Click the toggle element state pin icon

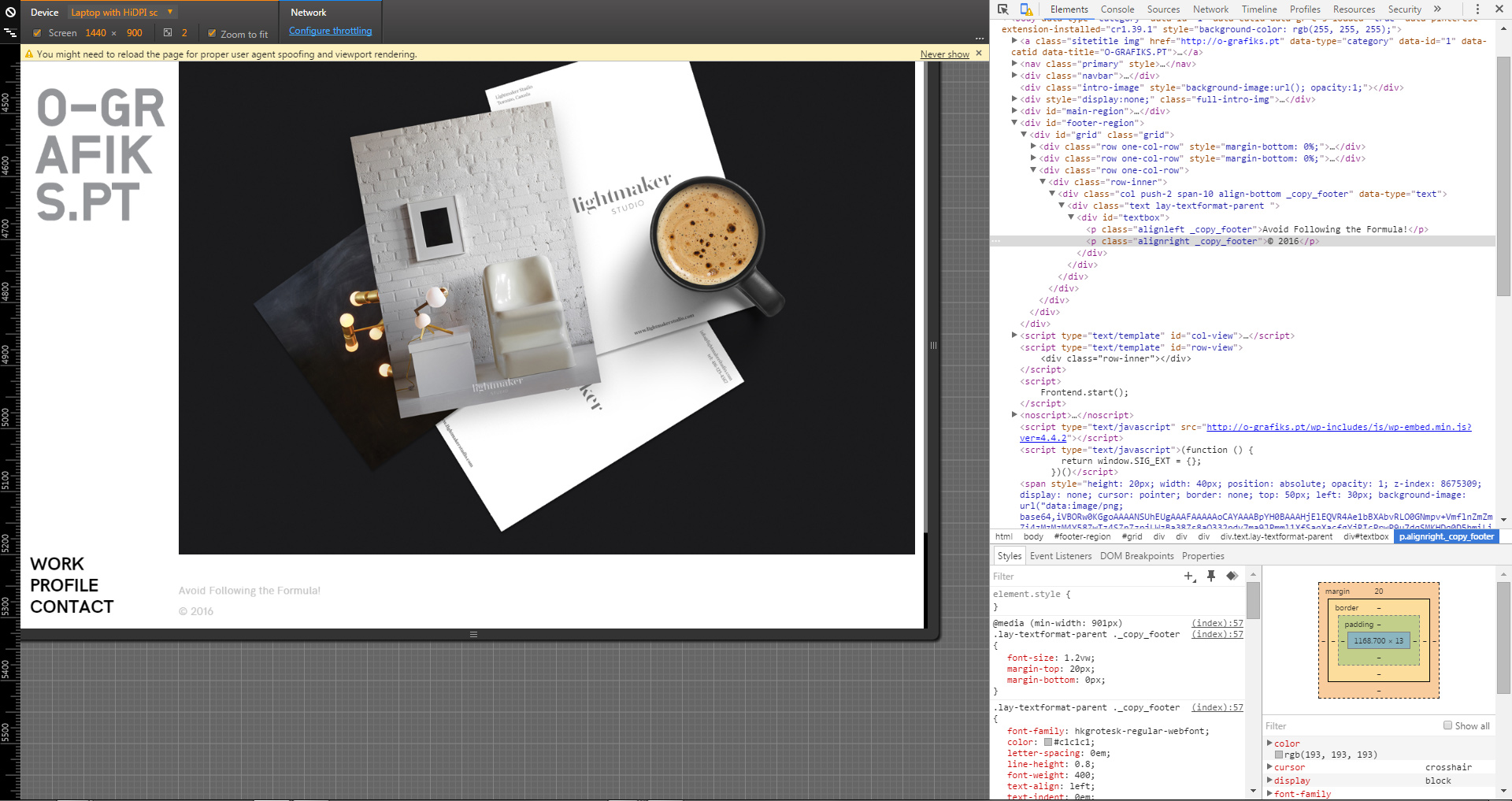pyautogui.click(x=1211, y=577)
